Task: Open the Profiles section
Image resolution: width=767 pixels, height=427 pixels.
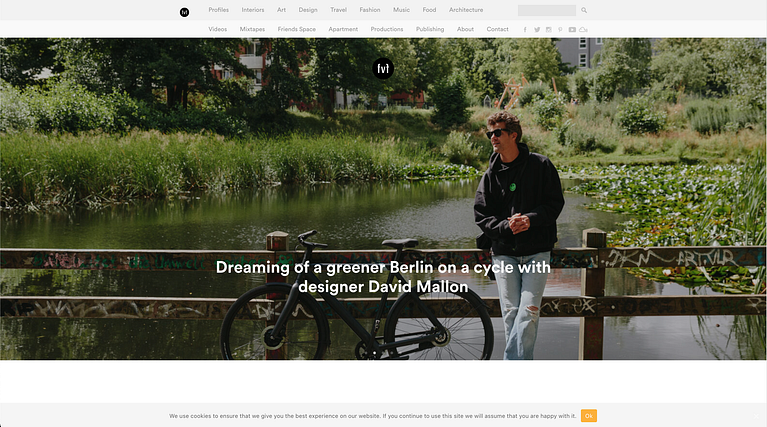Action: (x=219, y=10)
